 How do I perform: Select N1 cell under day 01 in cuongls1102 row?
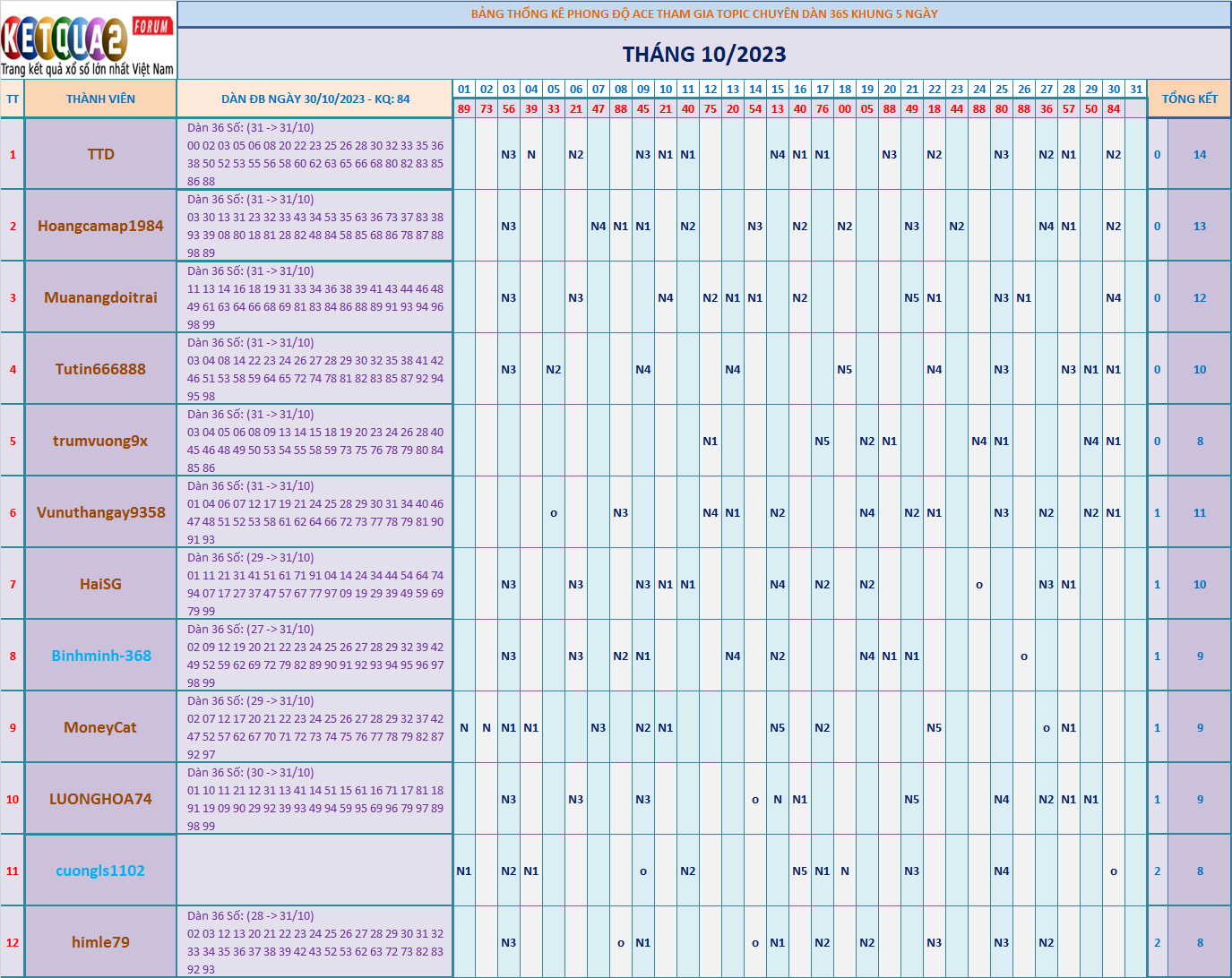(x=464, y=871)
